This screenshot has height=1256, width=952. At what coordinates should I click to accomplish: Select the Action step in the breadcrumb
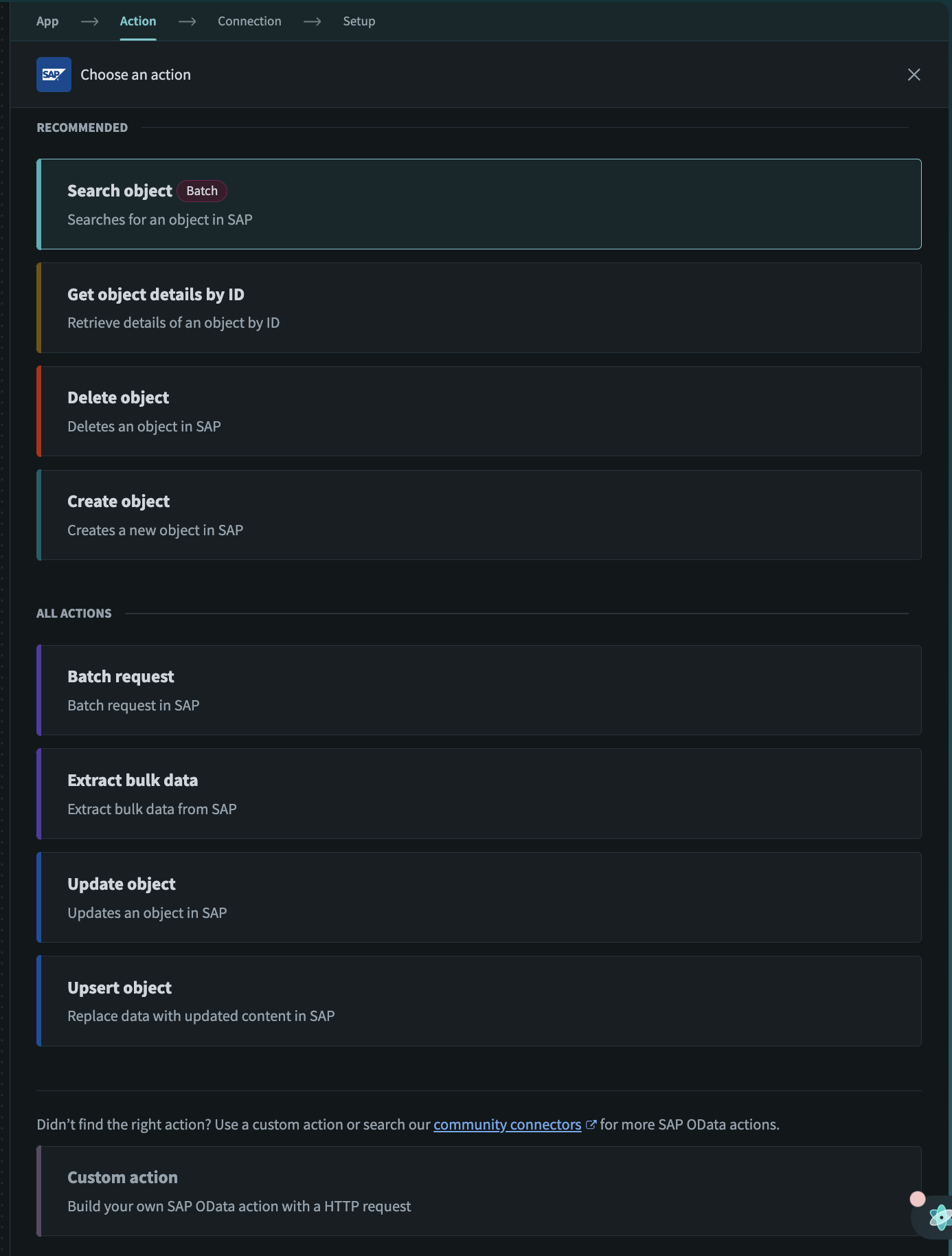point(138,21)
